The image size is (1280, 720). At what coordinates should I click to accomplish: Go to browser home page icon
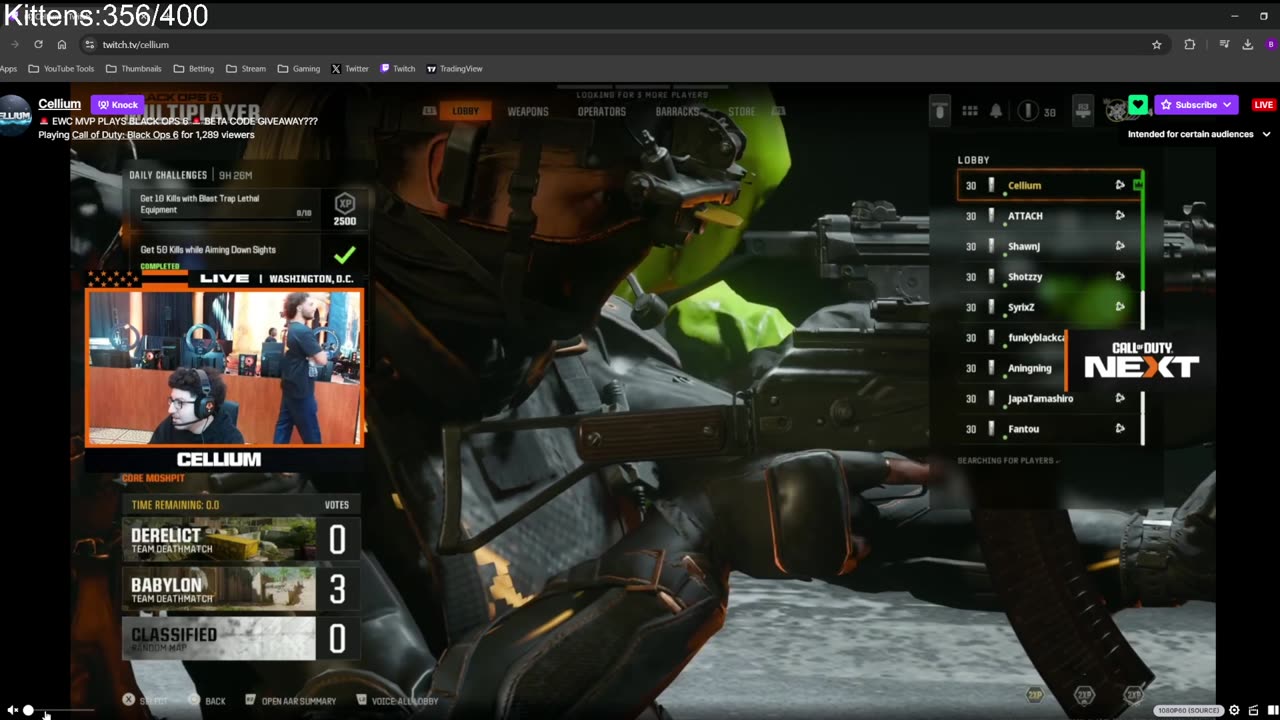click(62, 44)
